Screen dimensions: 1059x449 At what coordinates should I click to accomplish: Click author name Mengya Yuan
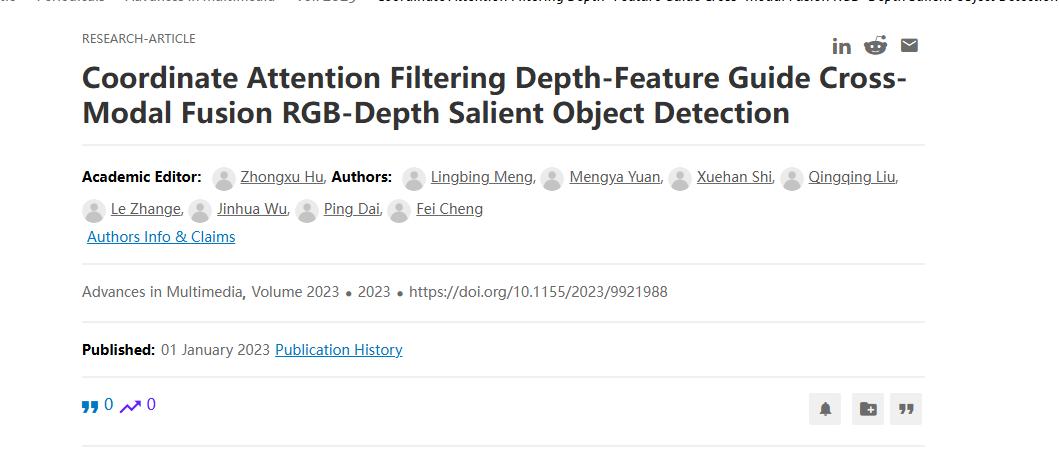point(614,177)
